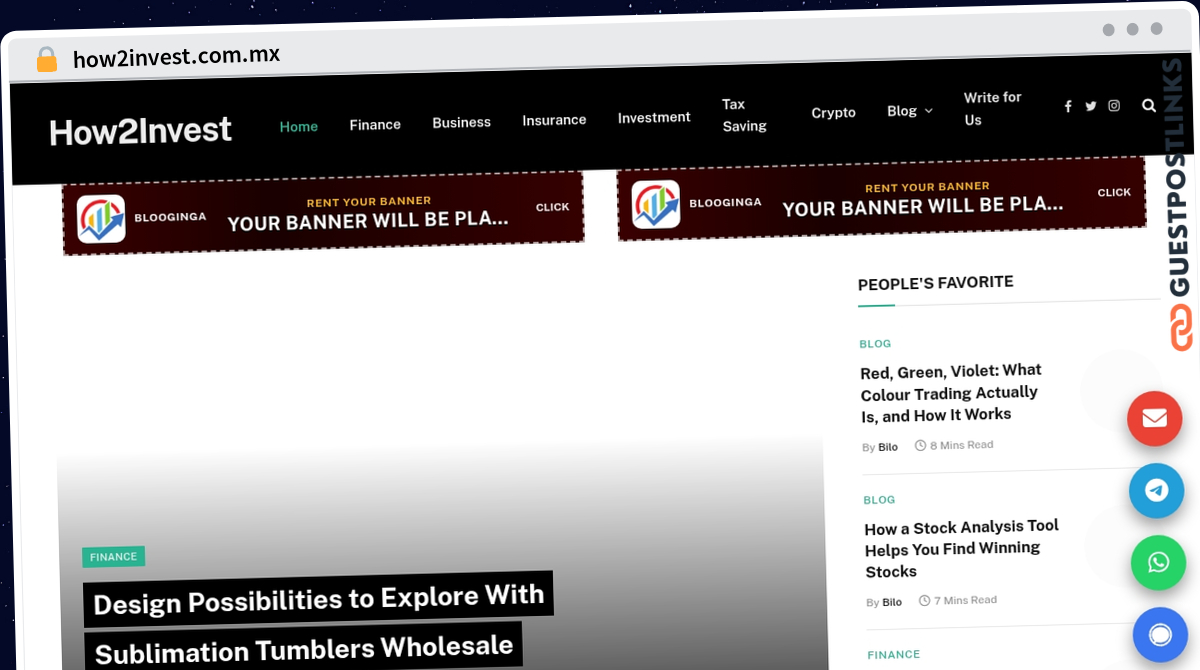
Task: Click the how2invest.com.mx address bar
Action: (x=176, y=57)
